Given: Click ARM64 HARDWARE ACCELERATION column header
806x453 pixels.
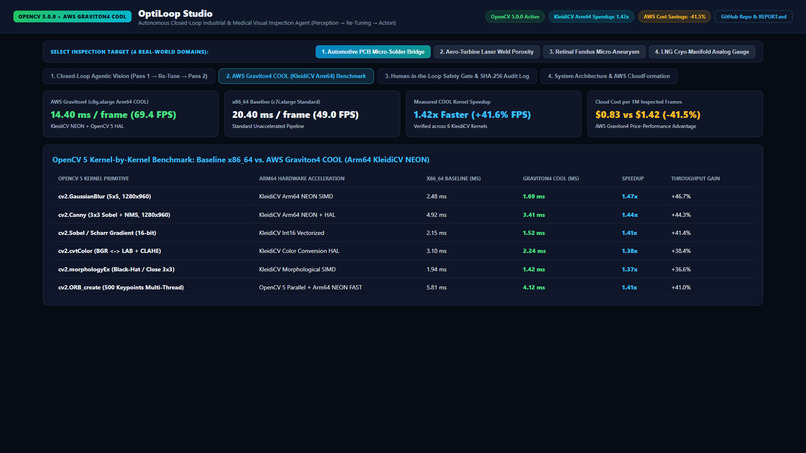Looking at the screenshot, I should (302, 178).
